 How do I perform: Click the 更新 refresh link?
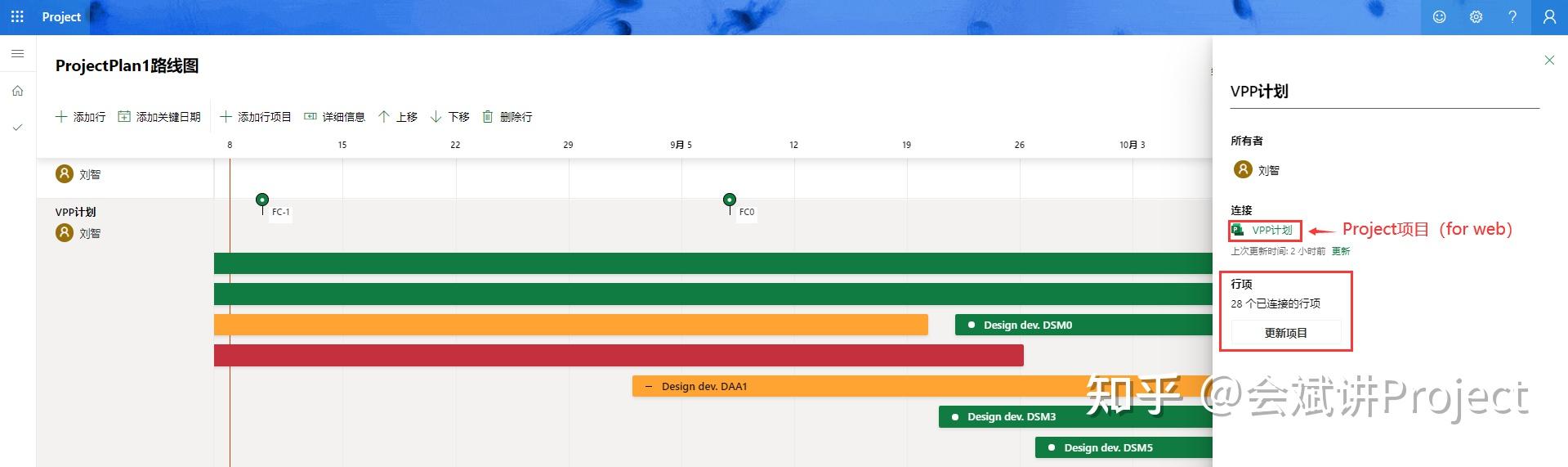pos(1341,251)
